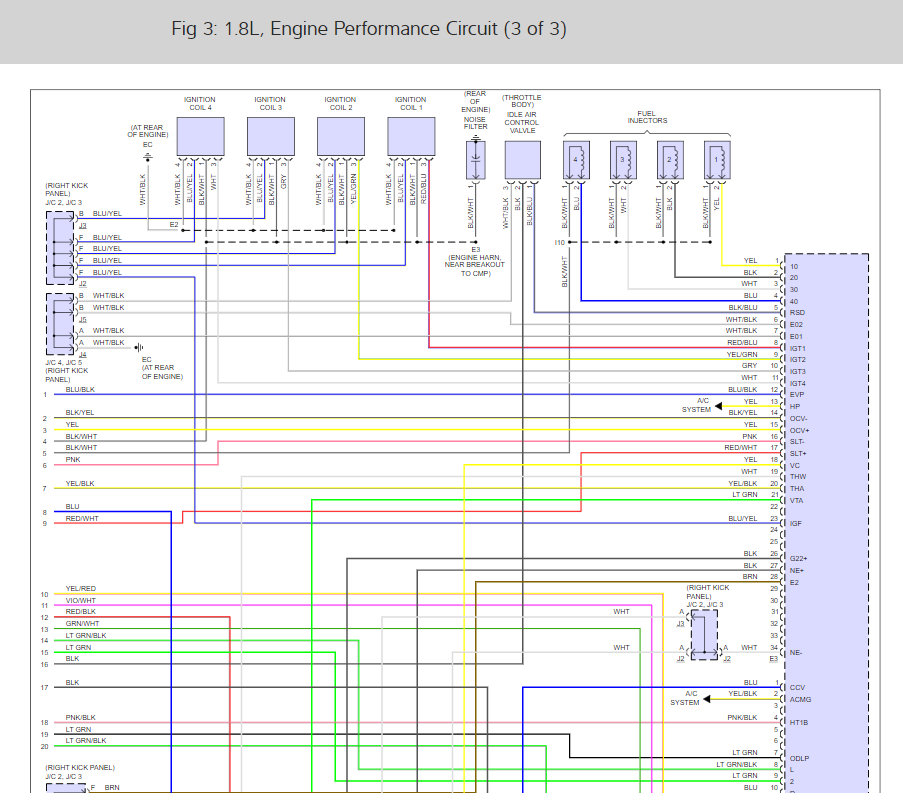Click the NE+ pin label
Image resolution: width=903 pixels, height=810 pixels.
click(796, 571)
